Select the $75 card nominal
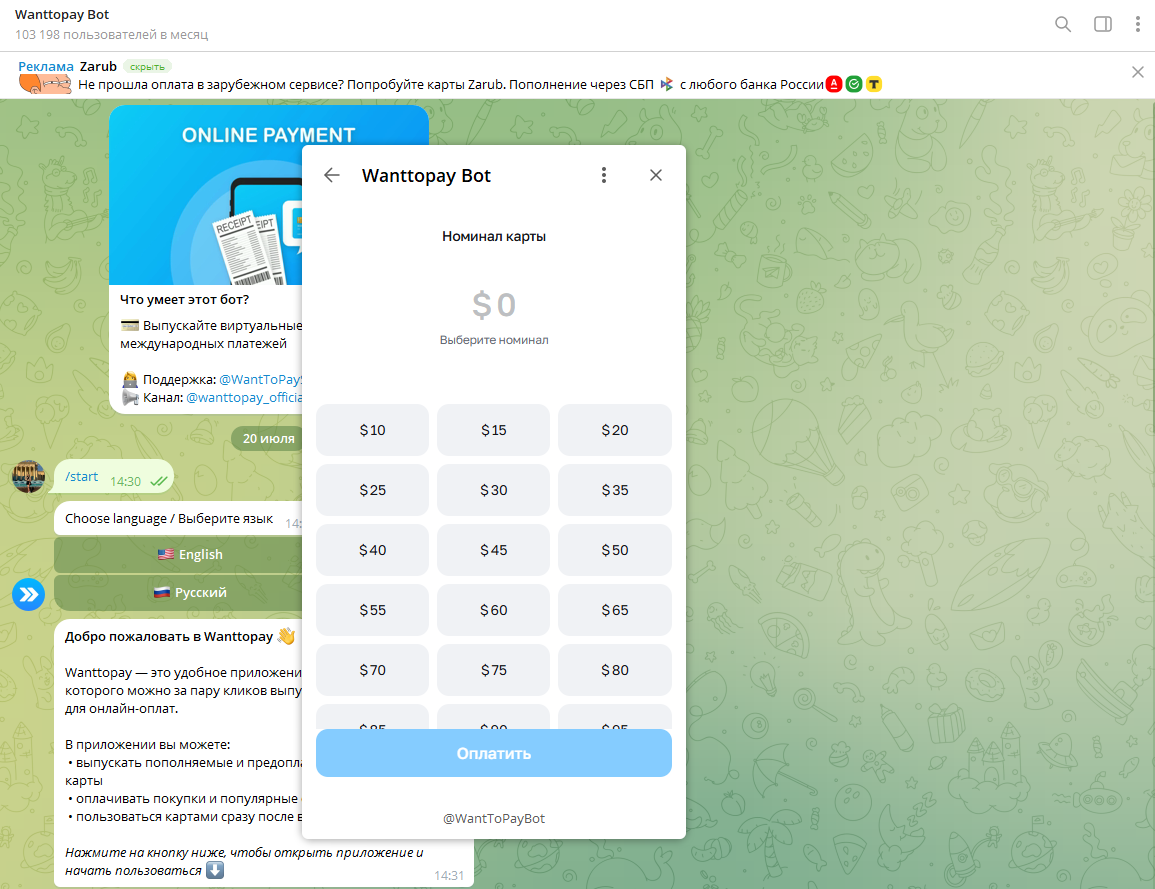 (x=494, y=670)
